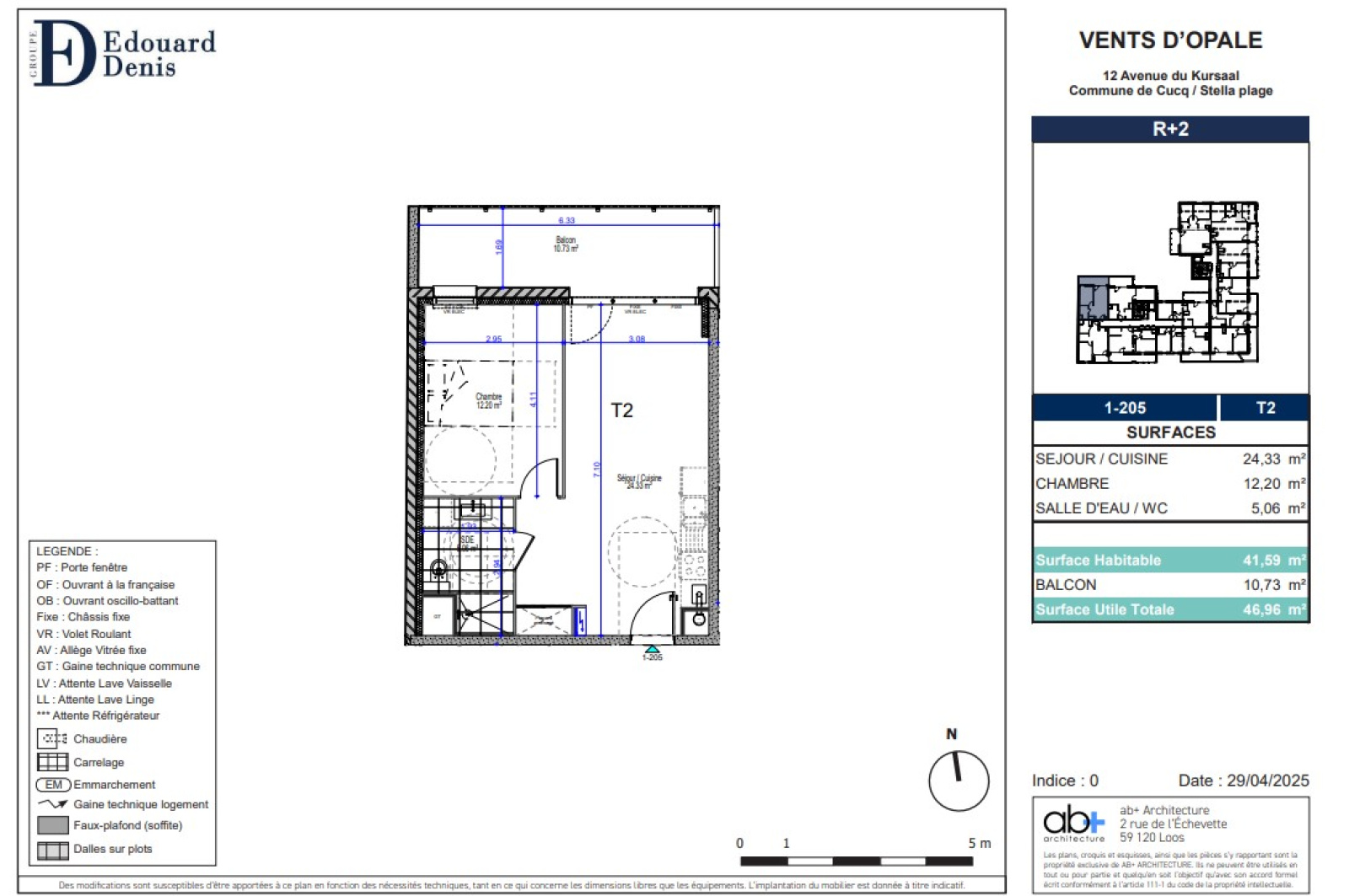Click the 1-205 apartment number header
This screenshot has height=896, width=1349.
coord(1125,408)
